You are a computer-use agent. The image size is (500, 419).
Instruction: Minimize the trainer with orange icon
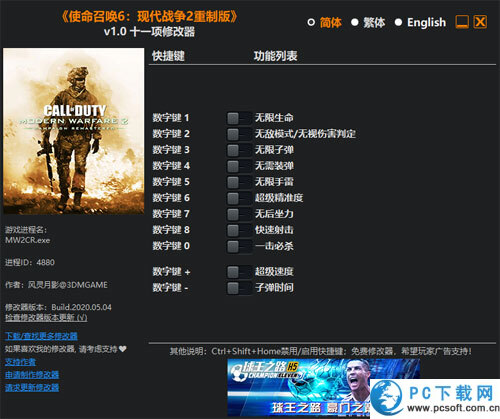(462, 22)
